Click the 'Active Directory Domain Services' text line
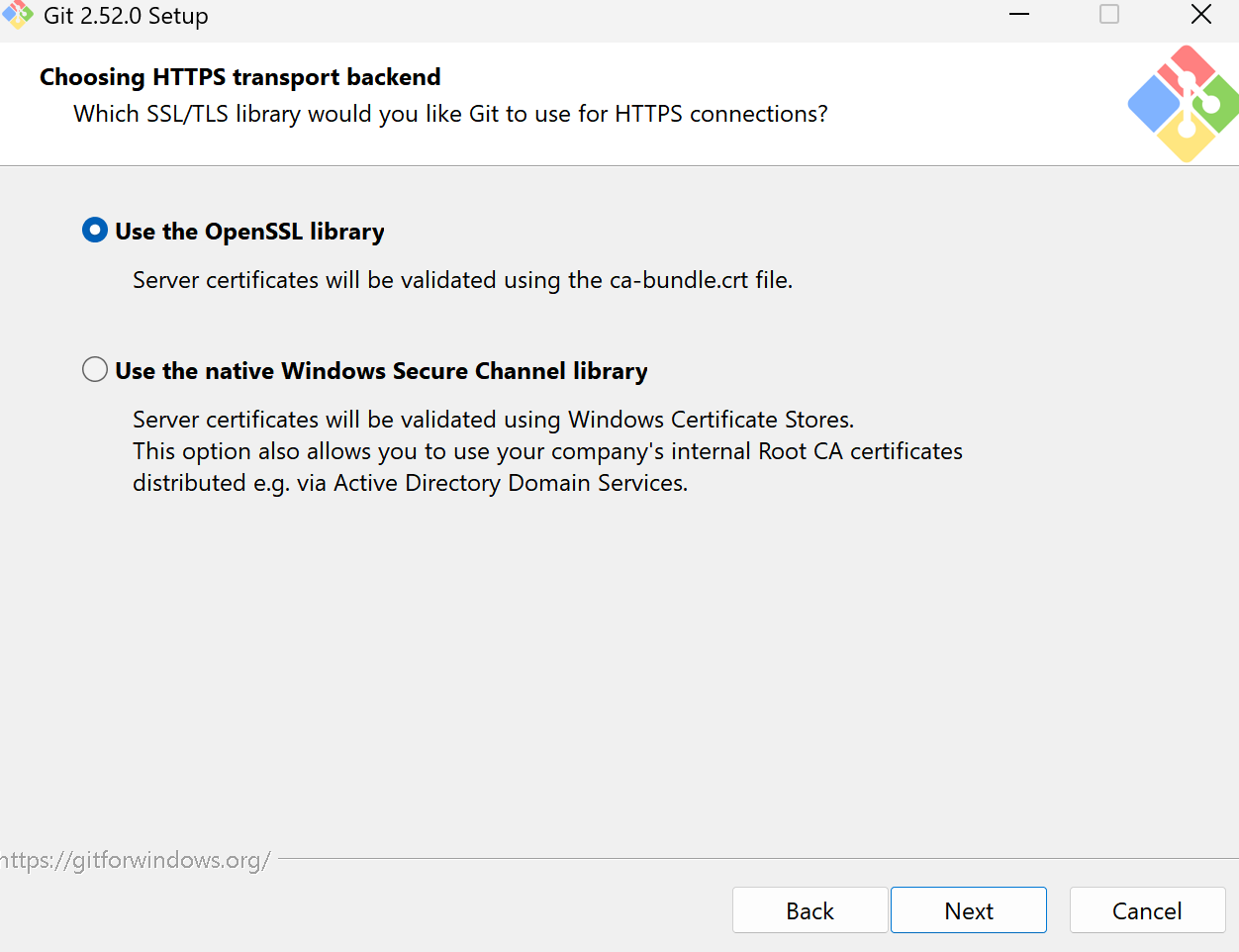 411,483
